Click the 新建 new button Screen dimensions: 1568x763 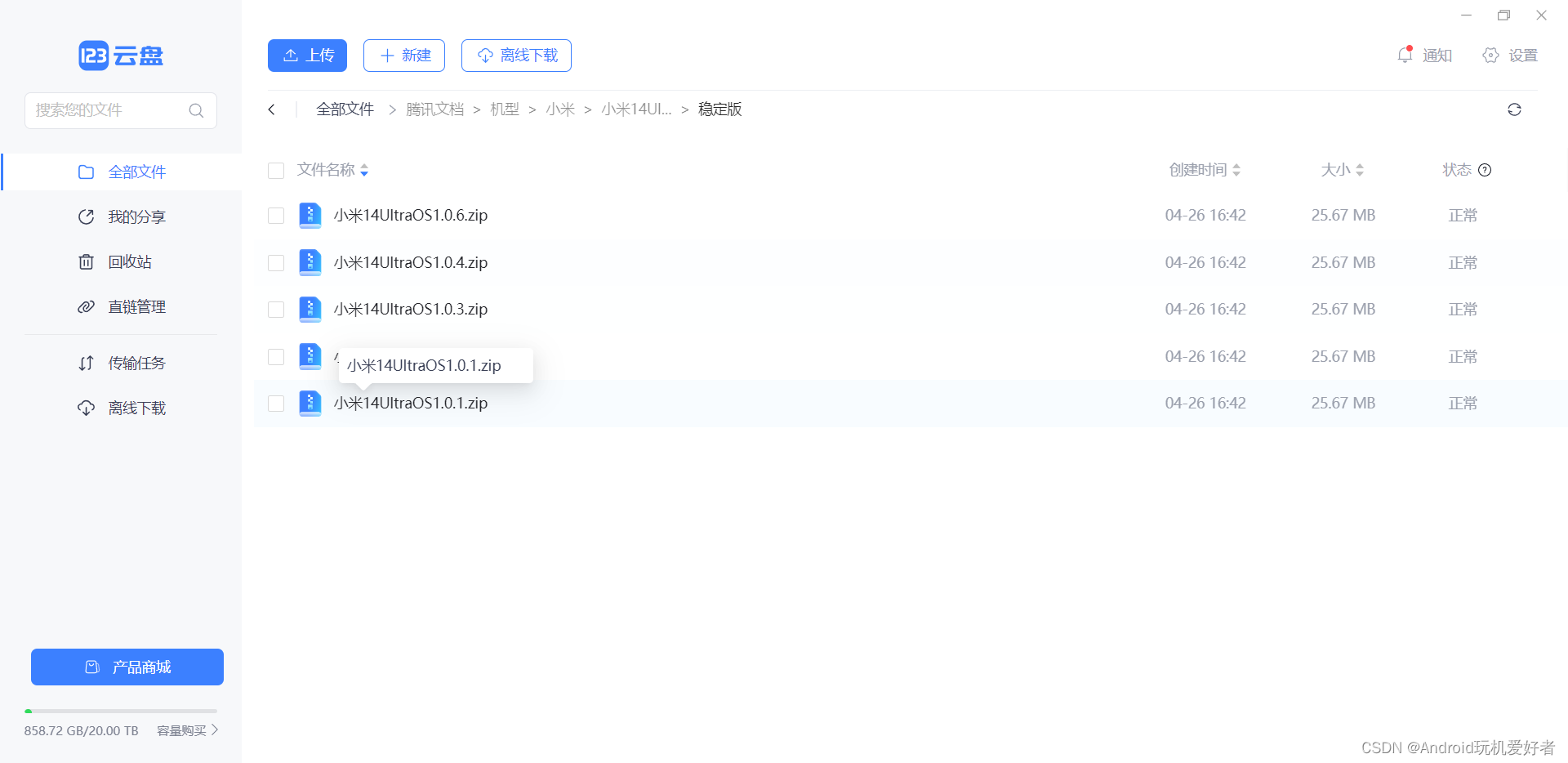tap(404, 56)
